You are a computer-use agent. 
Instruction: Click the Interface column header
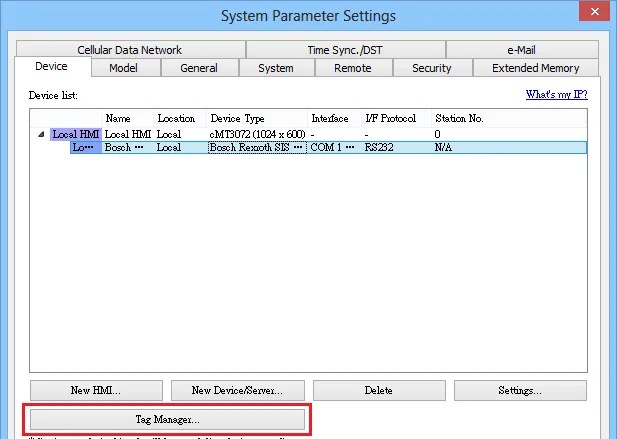pos(334,118)
